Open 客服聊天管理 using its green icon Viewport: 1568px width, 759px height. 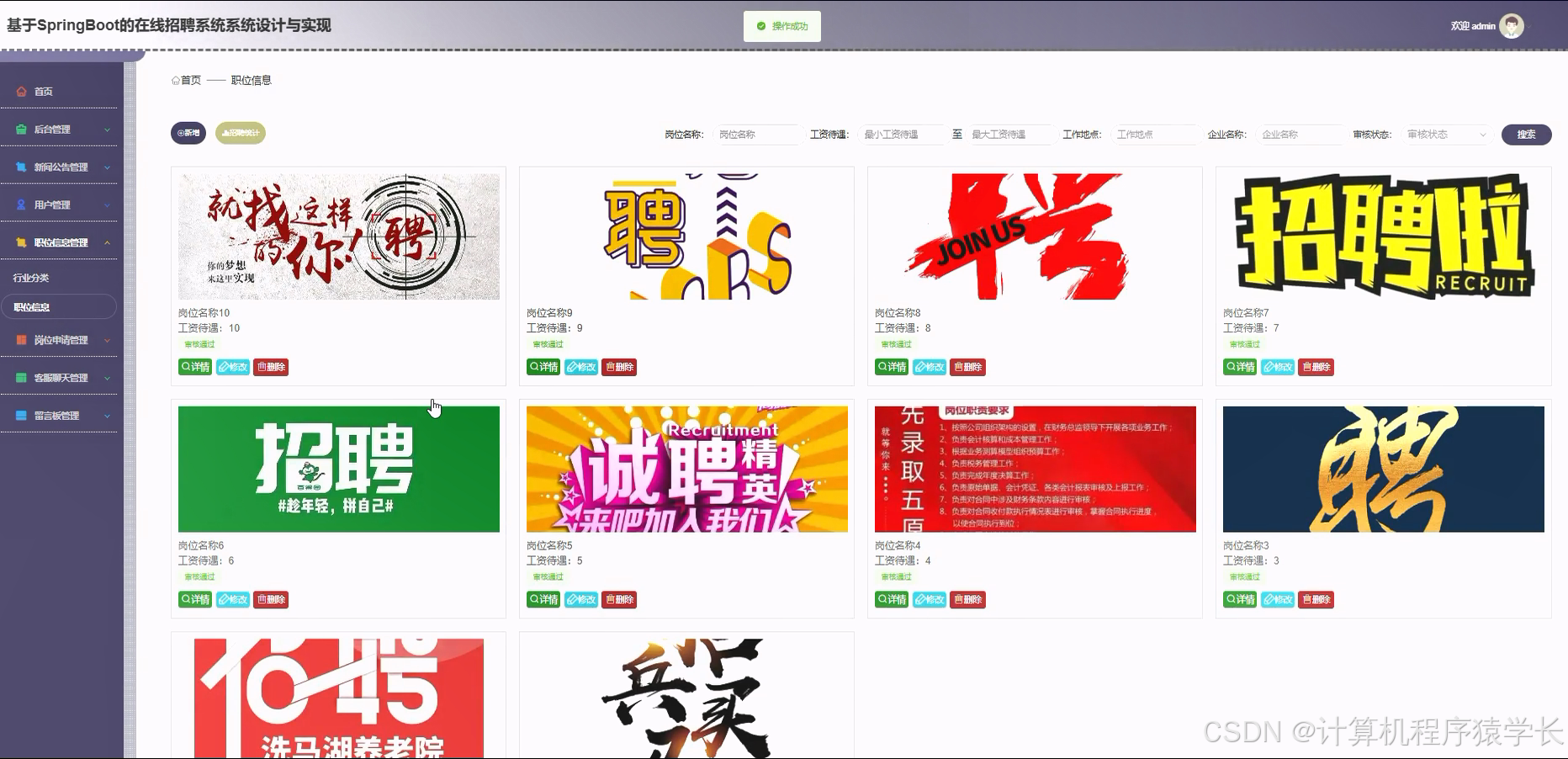pos(21,378)
